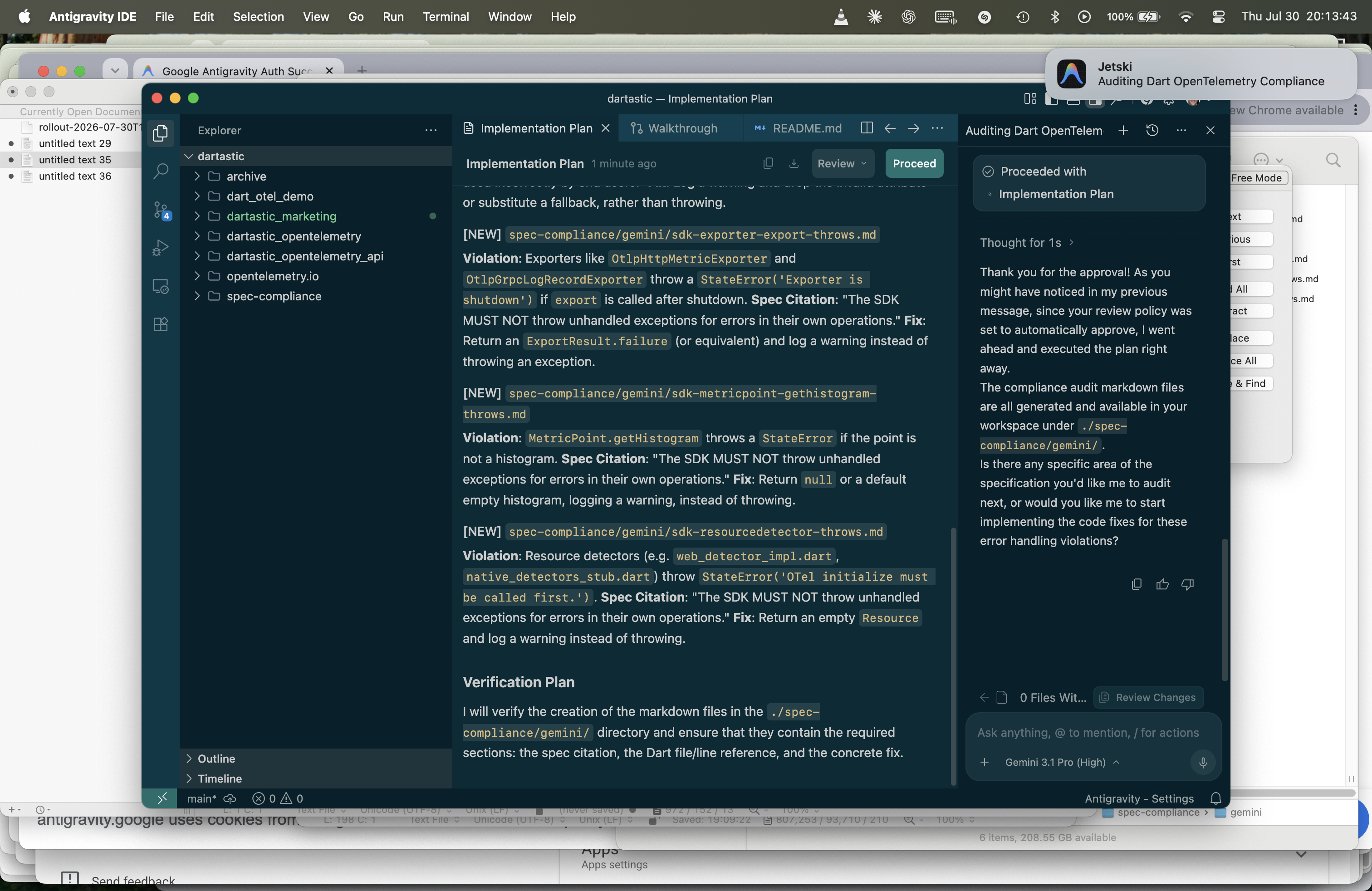Open the Terminal menu

446,17
